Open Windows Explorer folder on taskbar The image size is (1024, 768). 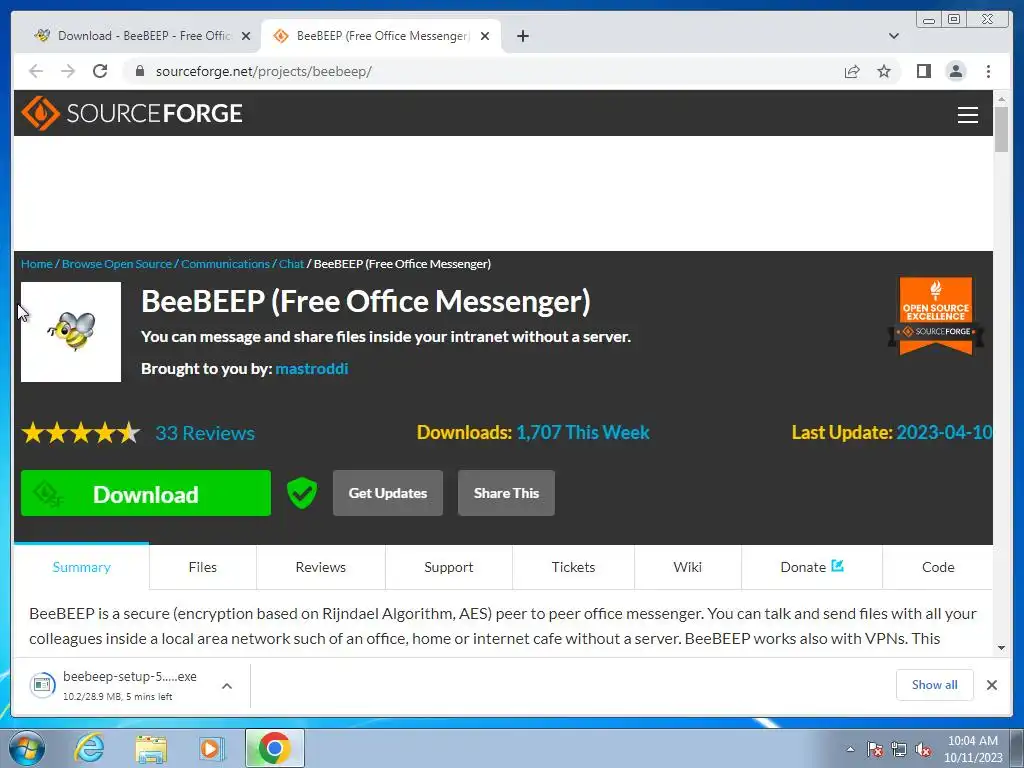point(151,748)
